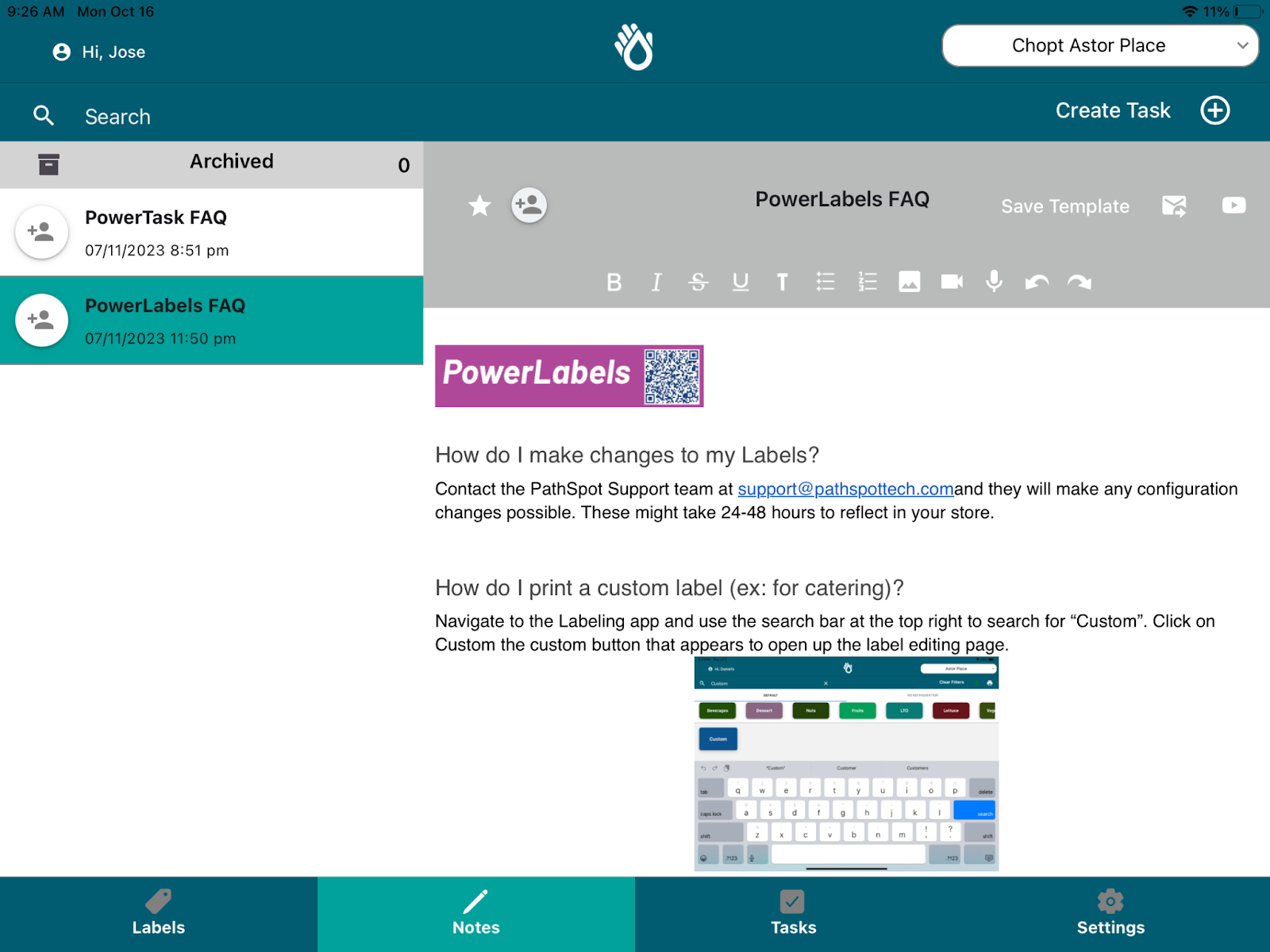This screenshot has width=1270, height=952.
Task: Click the assign-person icon for PowerTask FAQ
Action: [x=41, y=232]
